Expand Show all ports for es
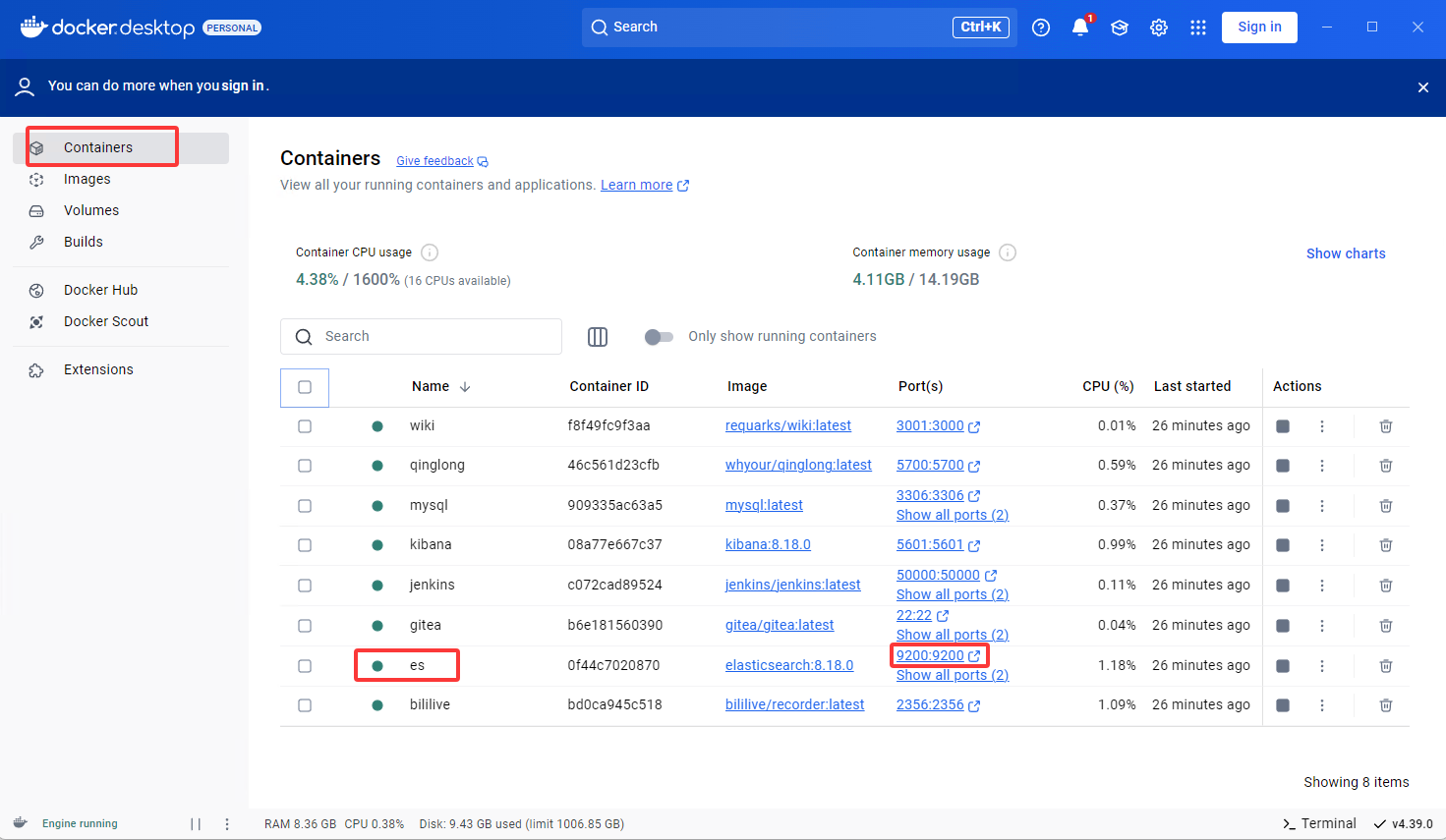This screenshot has width=1446, height=840. point(953,676)
